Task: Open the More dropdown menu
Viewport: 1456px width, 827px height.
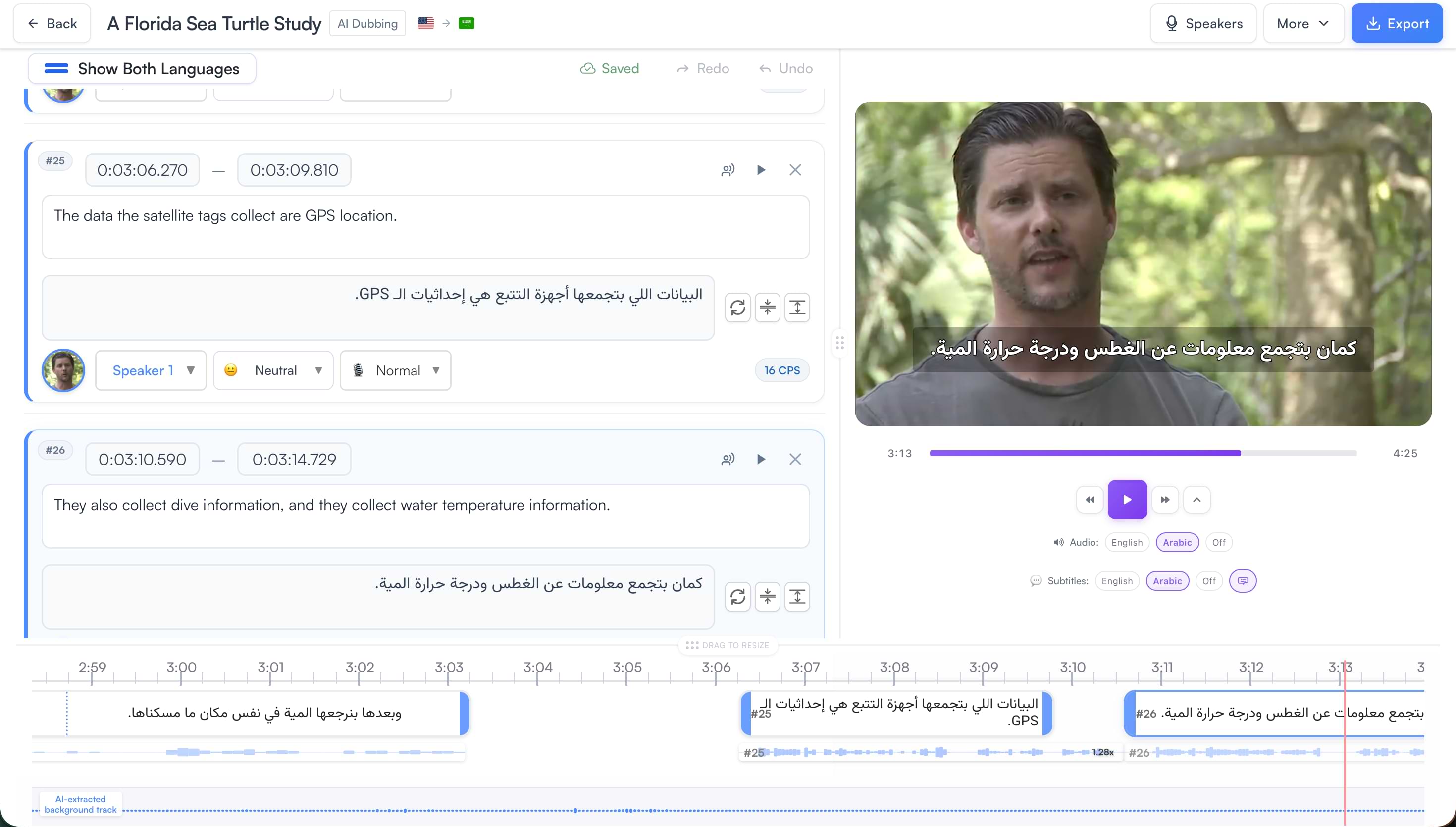Action: pos(1303,23)
